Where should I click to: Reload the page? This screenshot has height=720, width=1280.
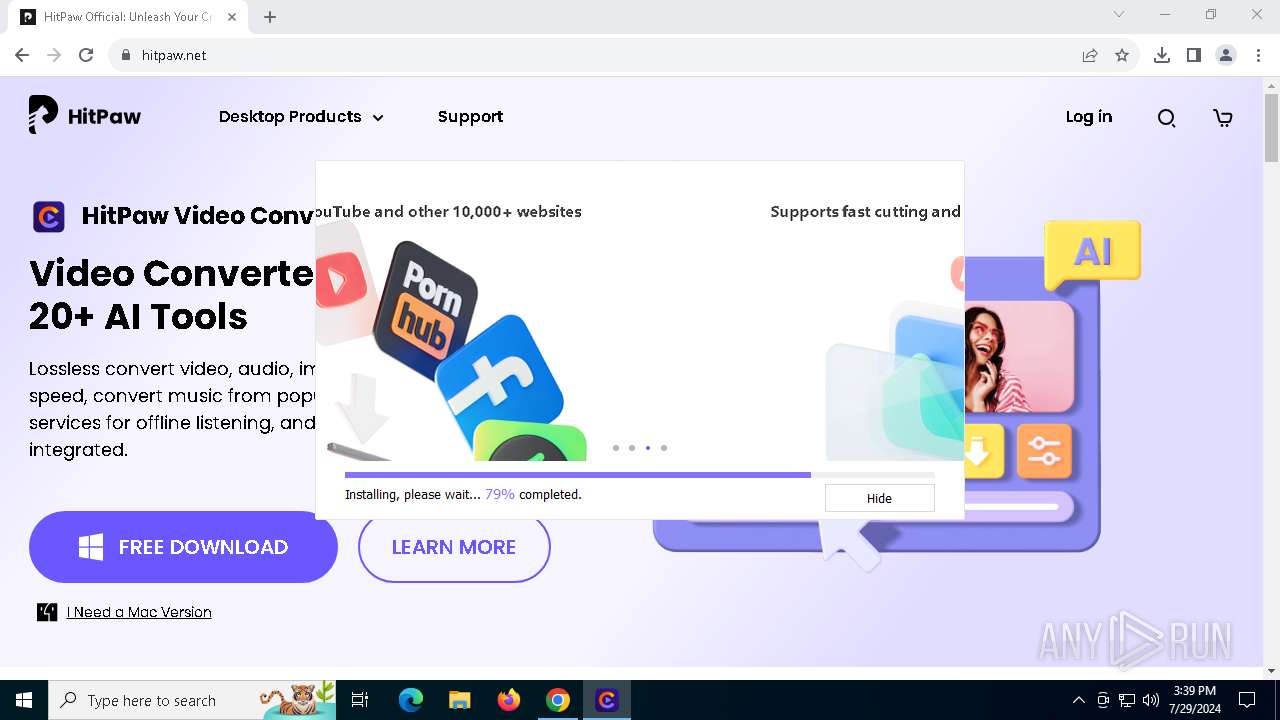tap(86, 55)
